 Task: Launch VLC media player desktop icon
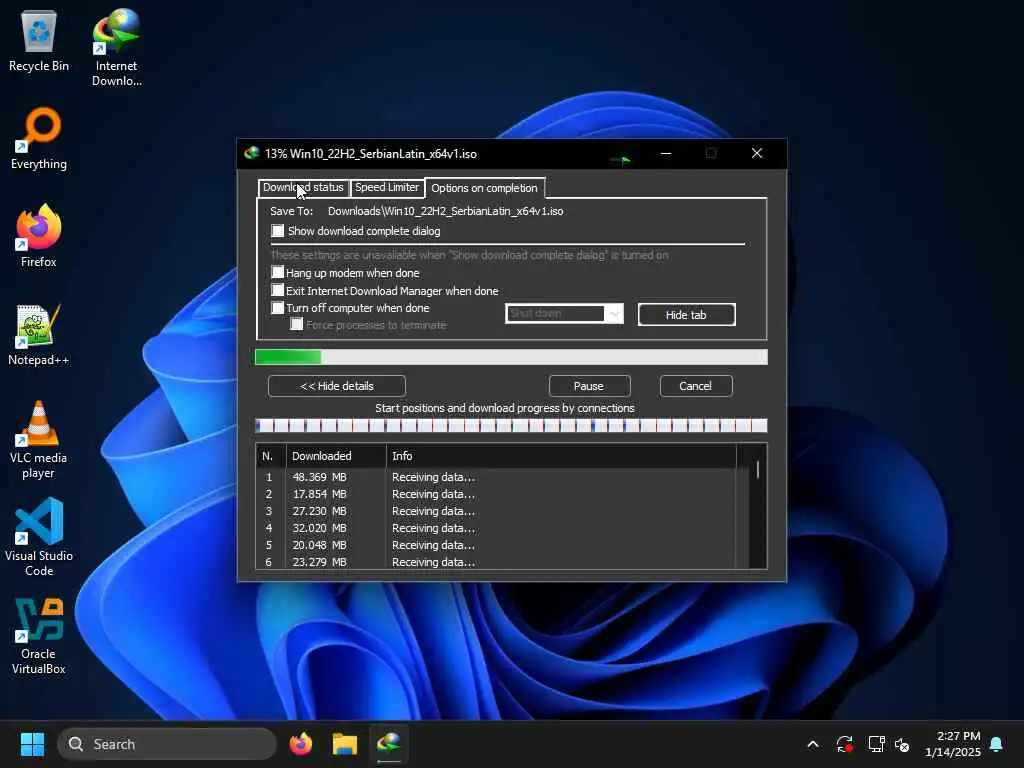[39, 440]
